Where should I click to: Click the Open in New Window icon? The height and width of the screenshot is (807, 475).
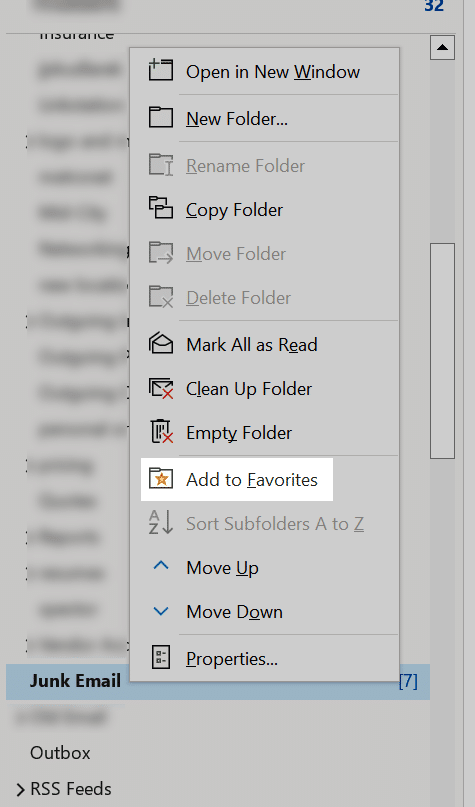click(x=161, y=70)
